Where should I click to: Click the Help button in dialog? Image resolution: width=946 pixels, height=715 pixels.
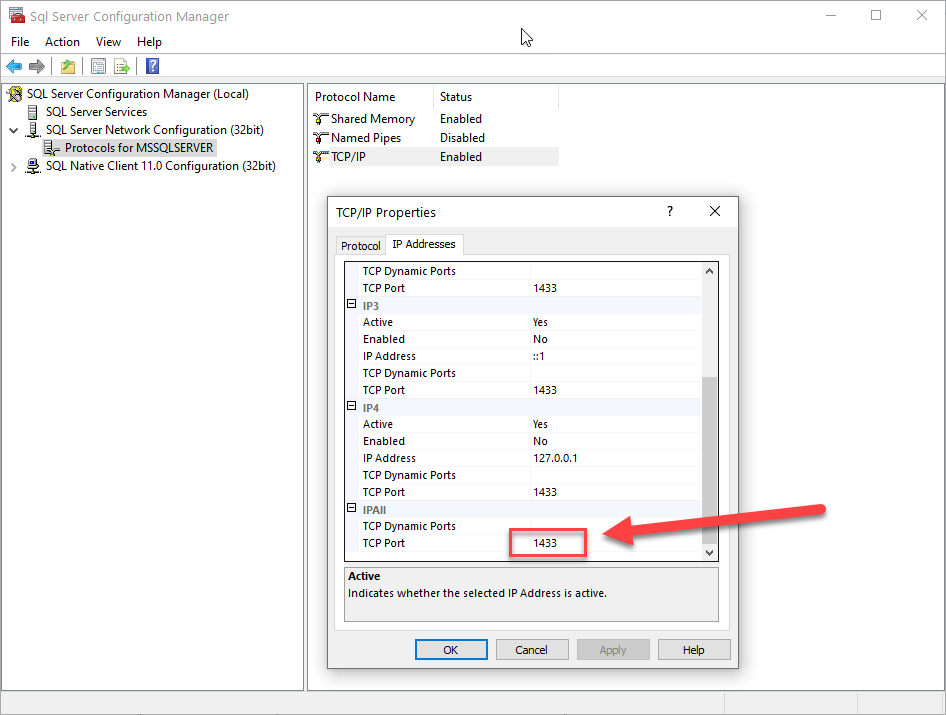pos(694,650)
